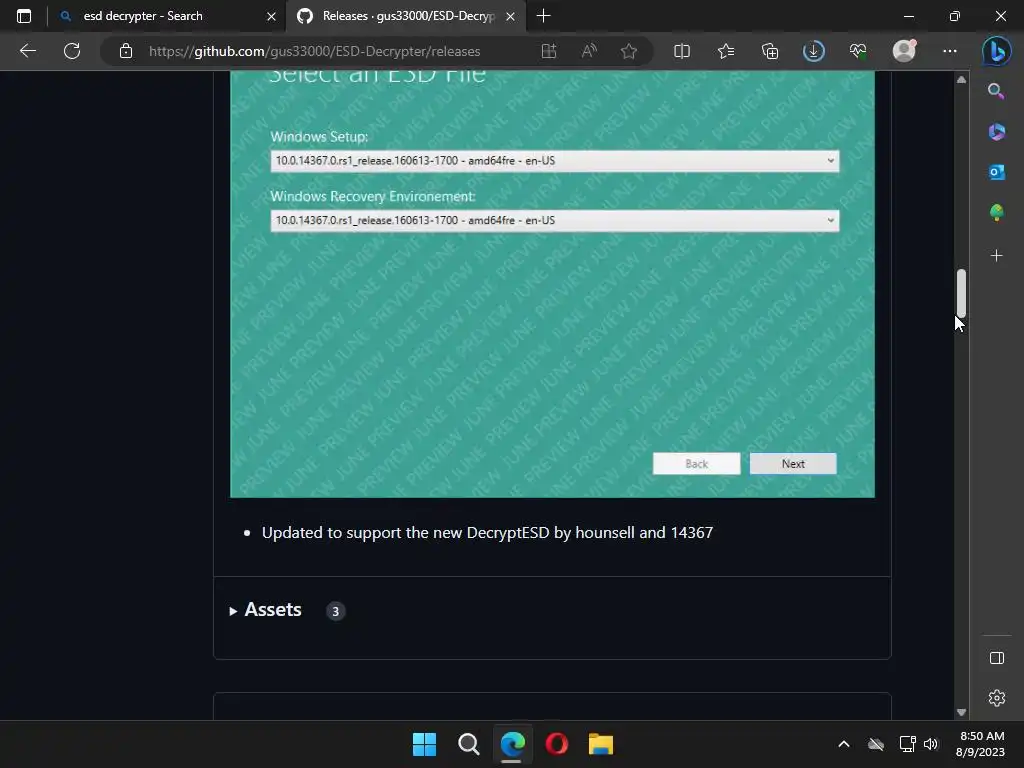Viewport: 1024px width, 768px height.
Task: Open Microsoft Edge from taskbar
Action: (x=512, y=744)
